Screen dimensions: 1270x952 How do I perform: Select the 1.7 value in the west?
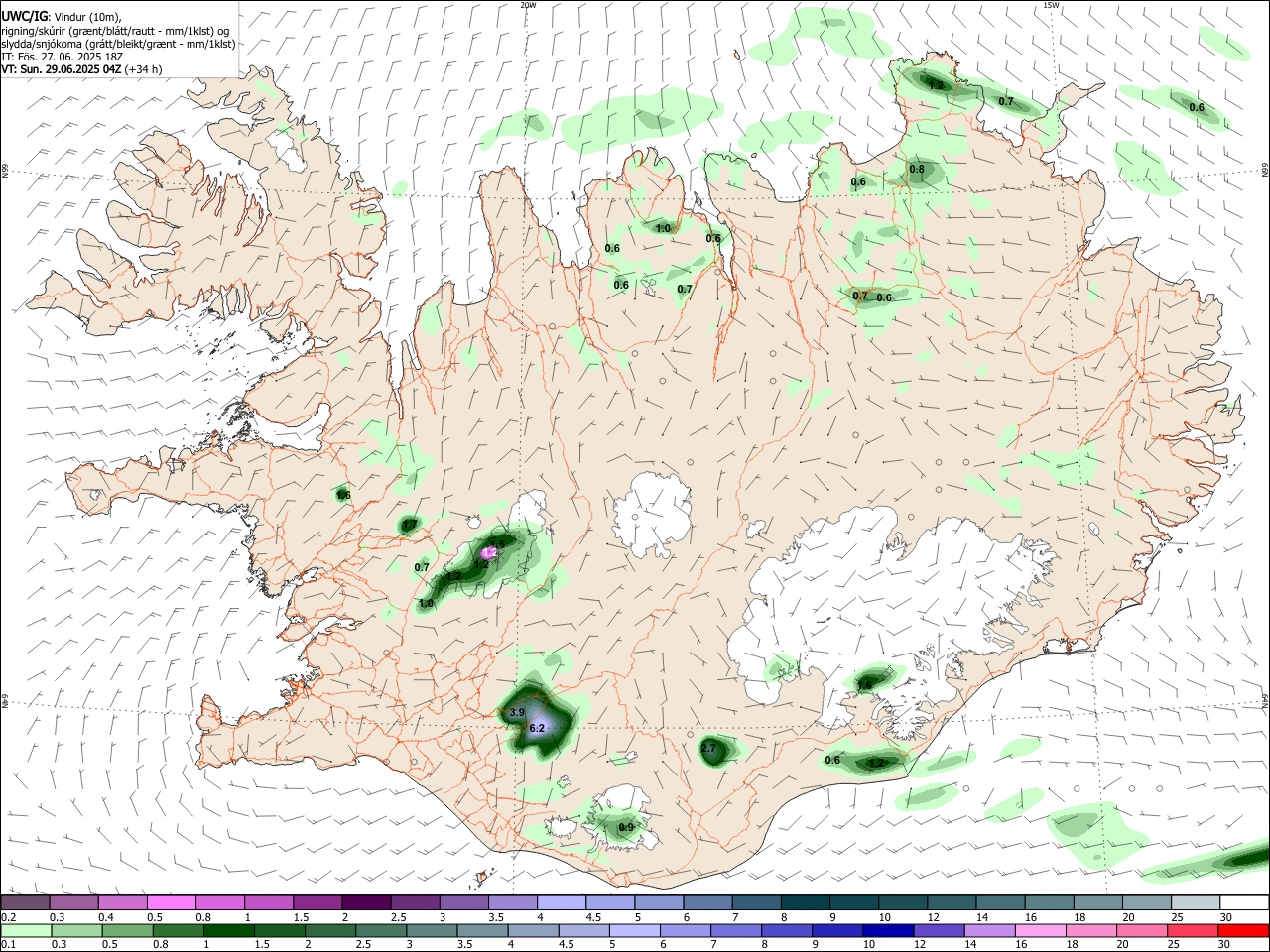pos(409,524)
